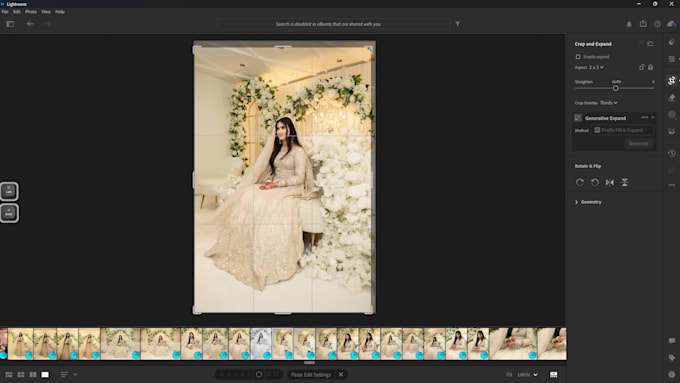Open the Photo menu
This screenshot has height=383, width=680.
click(x=30, y=12)
